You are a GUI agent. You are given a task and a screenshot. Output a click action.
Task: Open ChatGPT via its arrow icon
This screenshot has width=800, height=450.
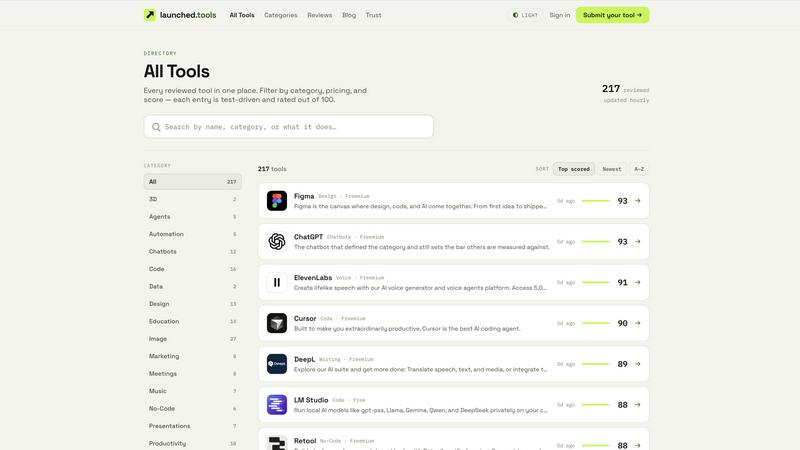click(x=638, y=241)
